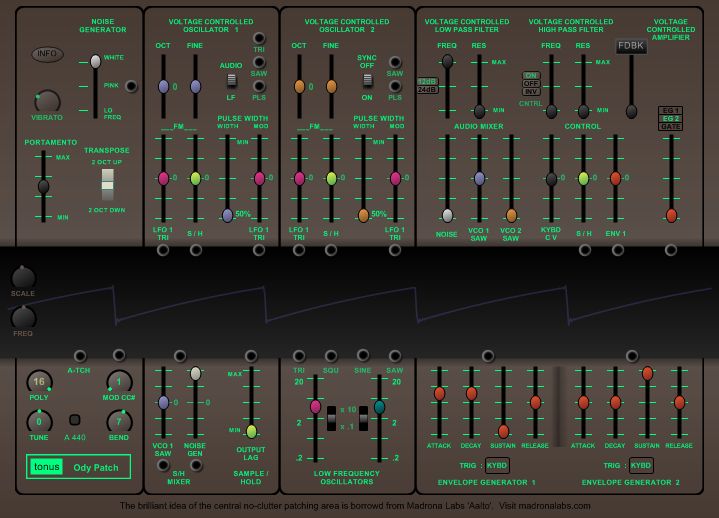Select the 24dB filter slope
This screenshot has width=719, height=518.
pyautogui.click(x=427, y=90)
